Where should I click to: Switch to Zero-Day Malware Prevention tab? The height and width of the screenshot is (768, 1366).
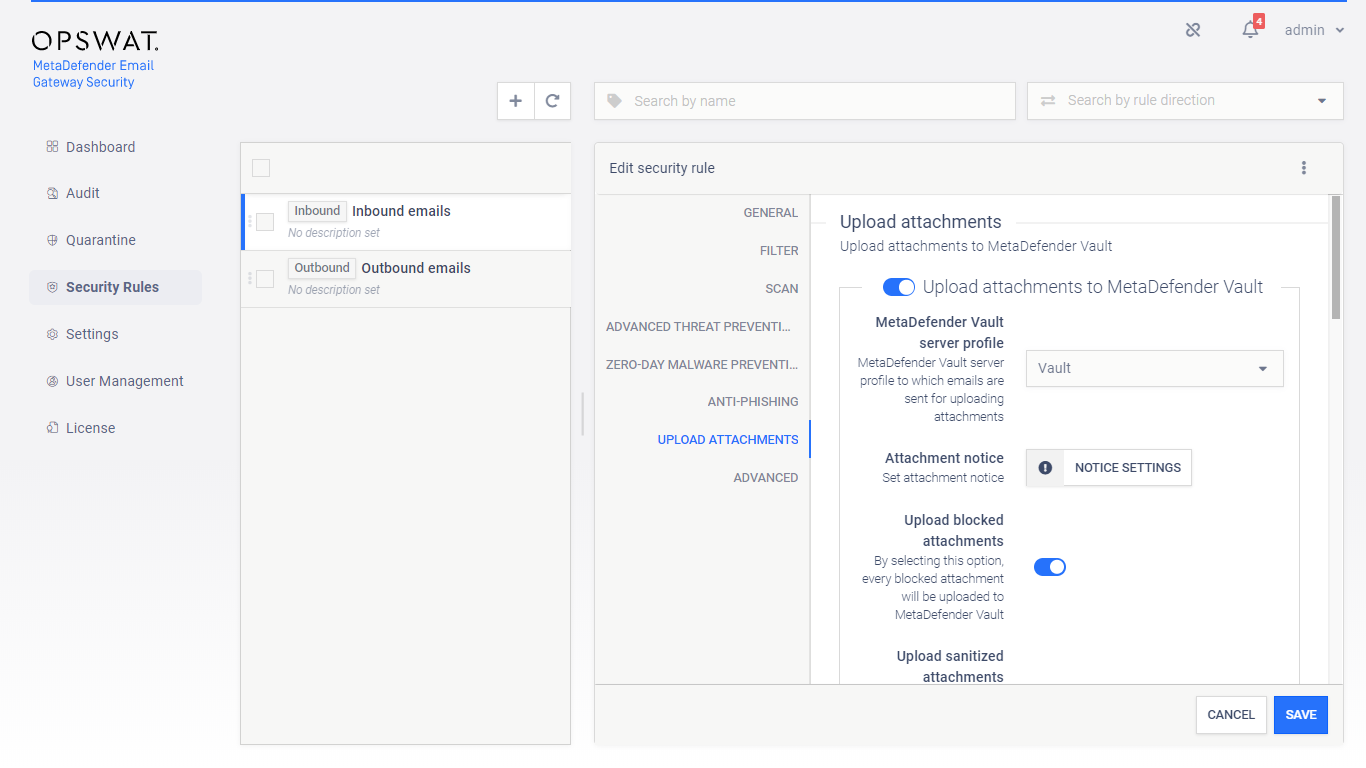pos(702,365)
